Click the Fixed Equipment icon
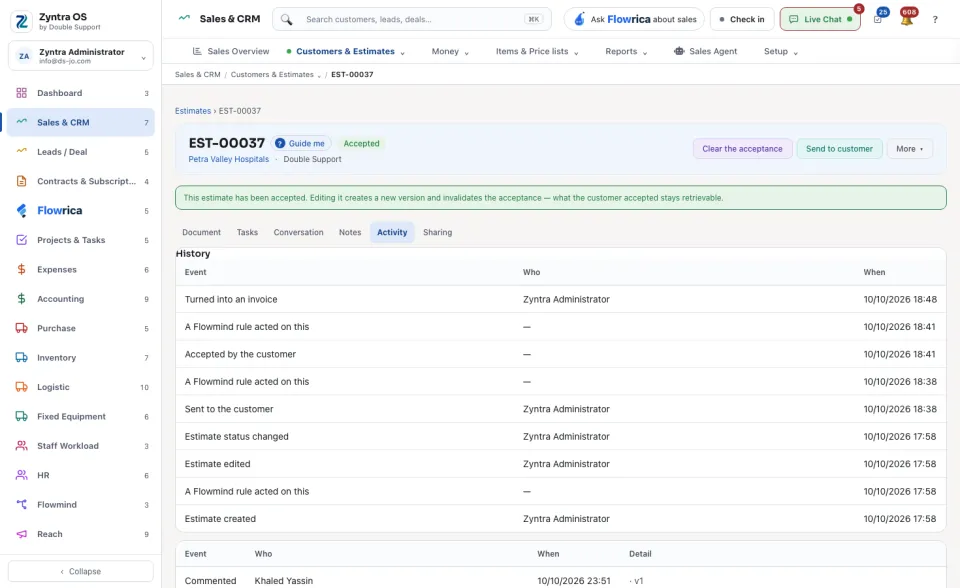Viewport: 960px width, 588px height. click(x=21, y=416)
